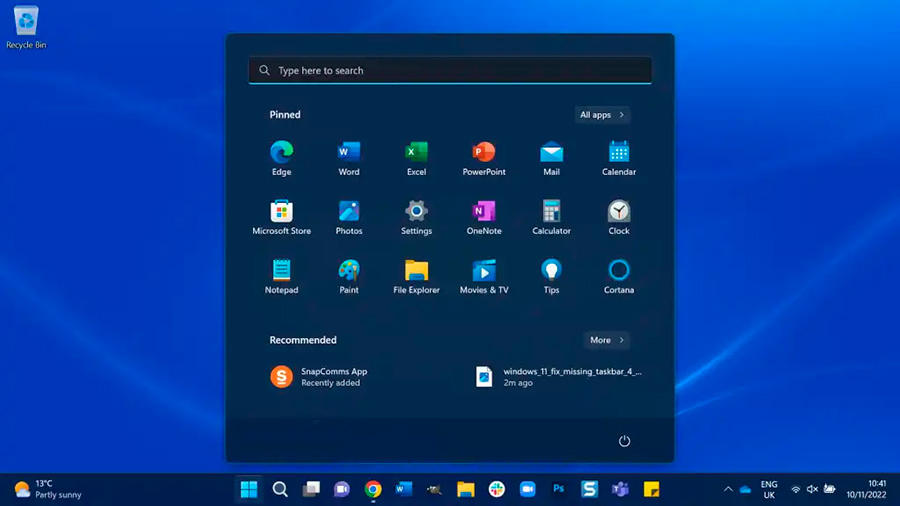This screenshot has height=506, width=900.
Task: Open the recommended windows_11_fix_missing_taskbar file
Action: (560, 376)
